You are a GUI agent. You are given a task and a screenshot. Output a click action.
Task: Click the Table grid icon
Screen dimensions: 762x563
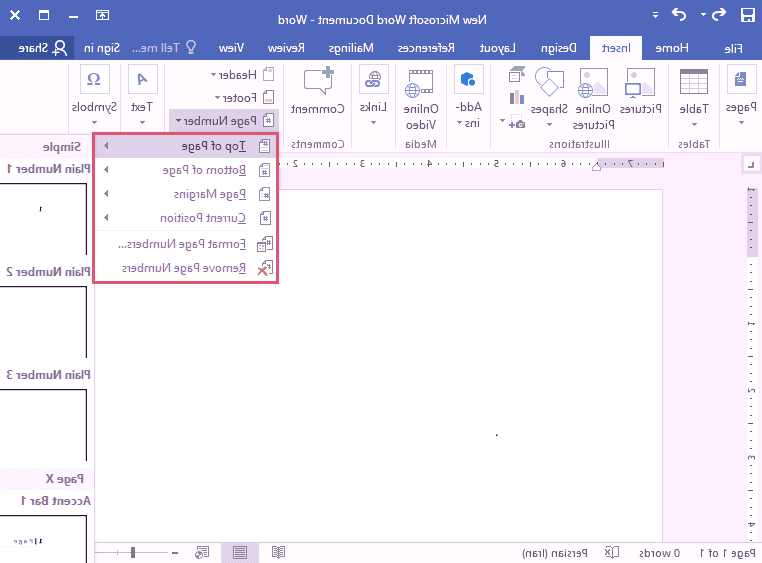click(694, 81)
